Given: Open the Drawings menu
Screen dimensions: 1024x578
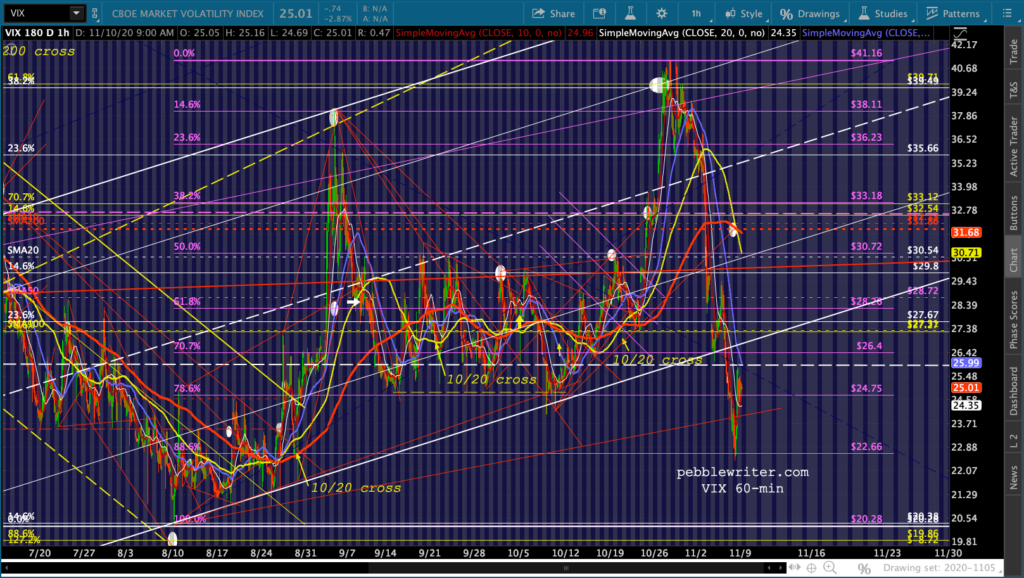Looking at the screenshot, I should click(810, 13).
